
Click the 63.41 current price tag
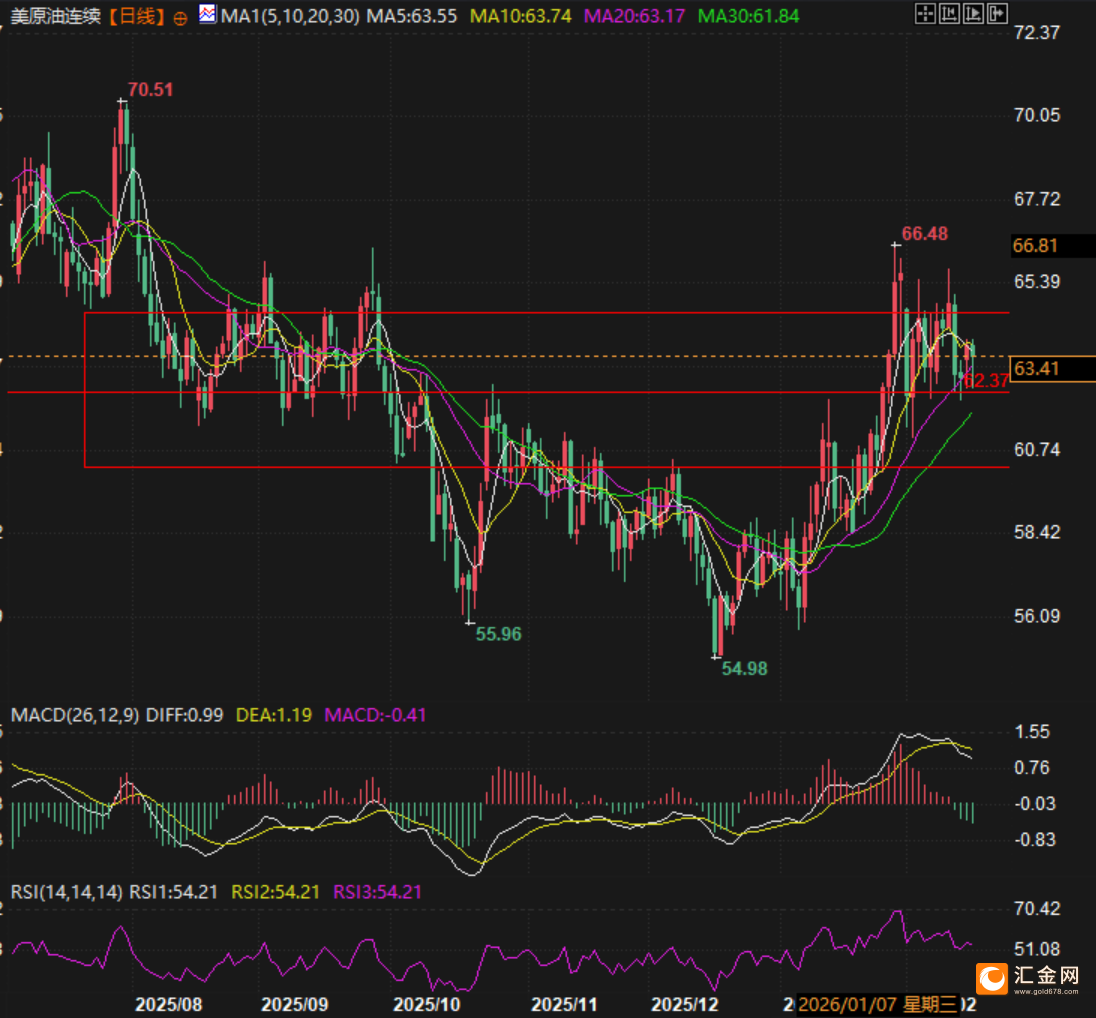pos(1036,369)
